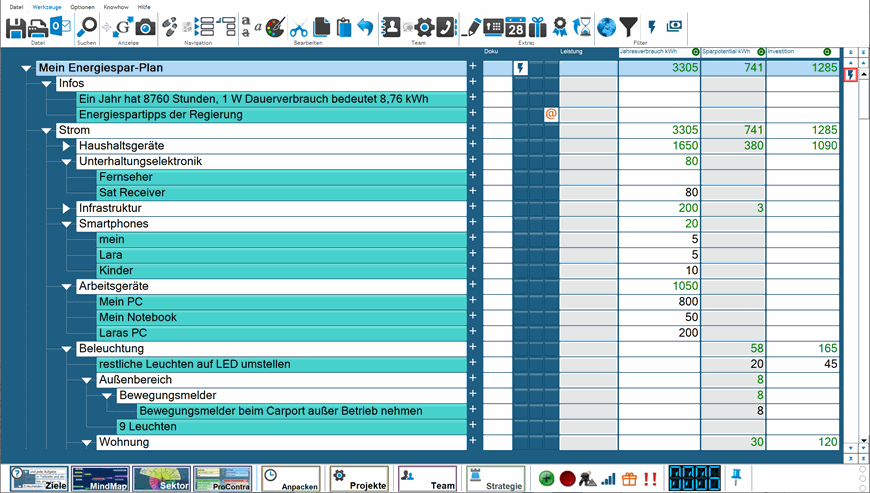Screen dimensions: 870x493
Task: Expand the Infrastruktur tree node
Action: point(68,208)
